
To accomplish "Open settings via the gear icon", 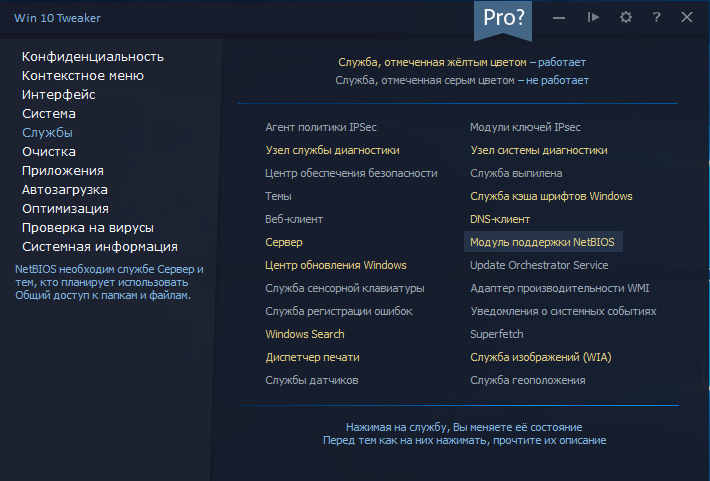I will point(626,18).
